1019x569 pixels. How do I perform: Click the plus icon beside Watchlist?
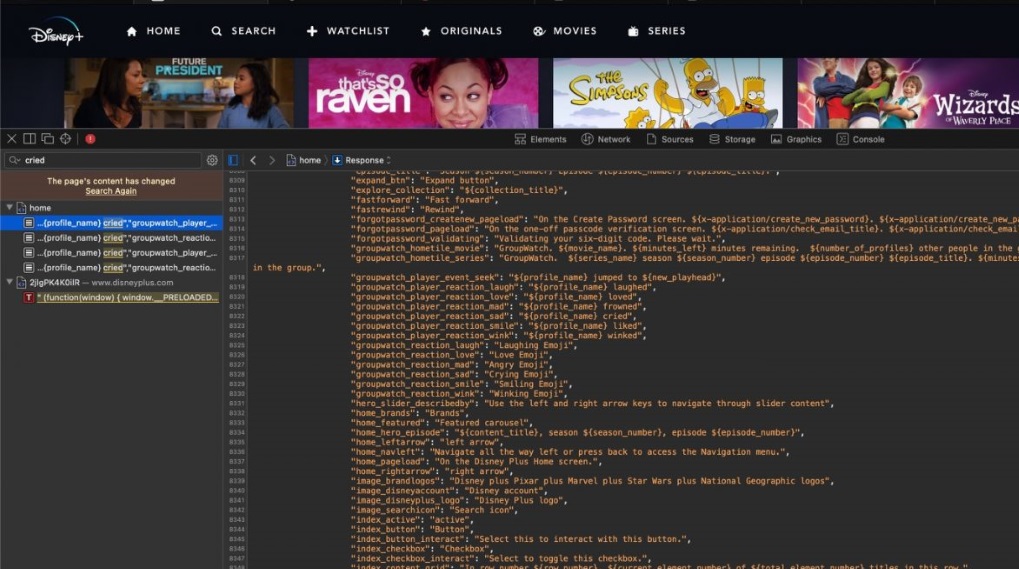[312, 31]
